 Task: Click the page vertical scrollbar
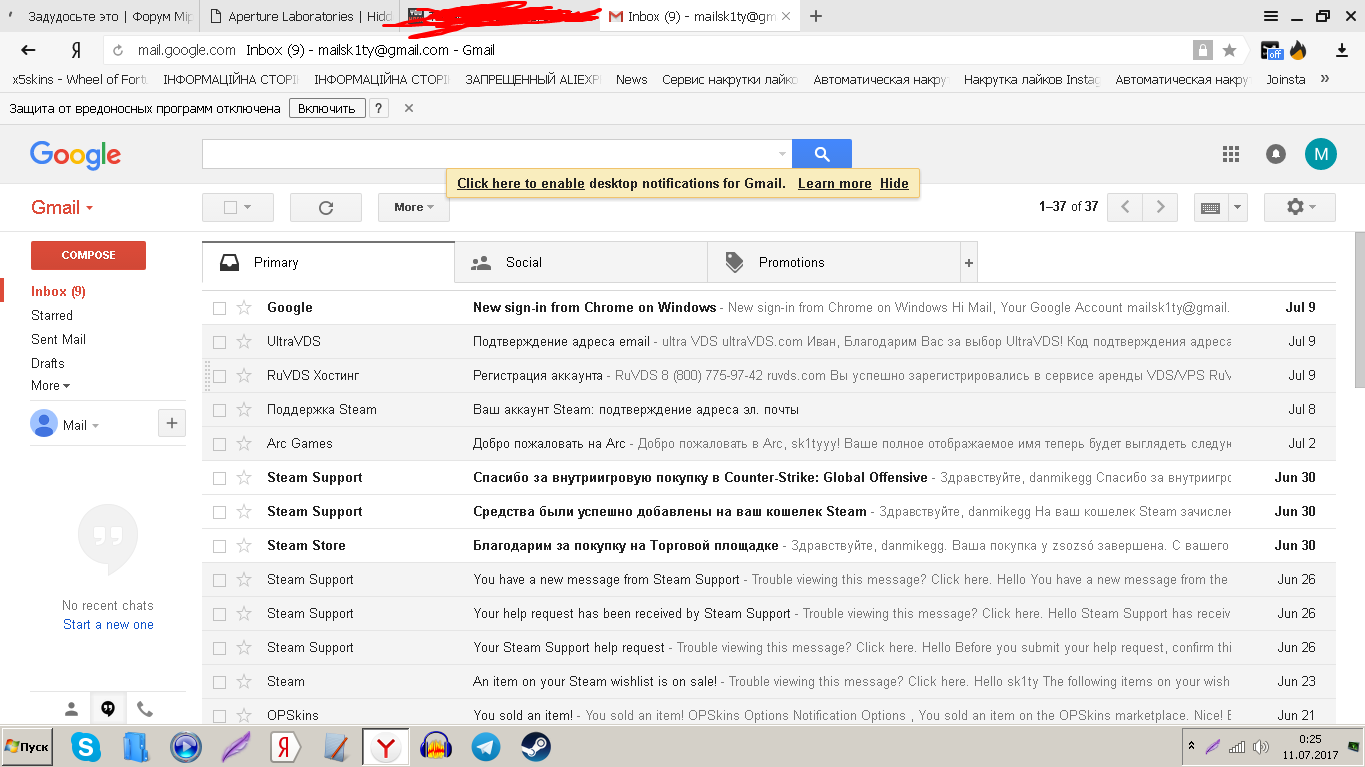pyautogui.click(x=1358, y=310)
